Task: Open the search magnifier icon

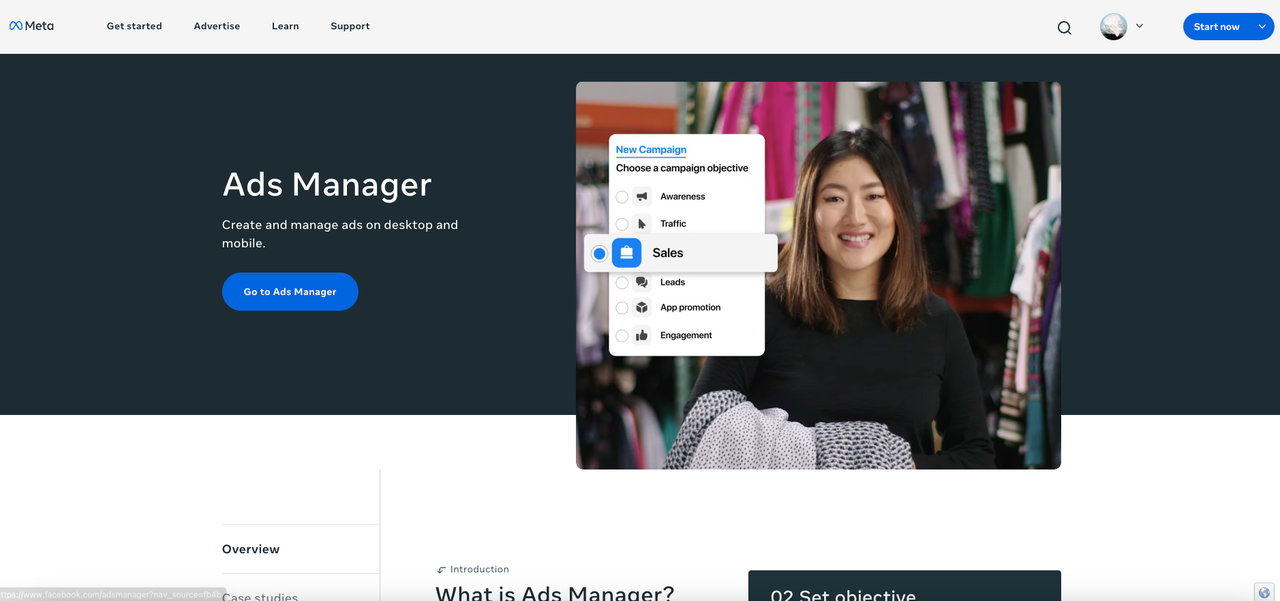Action: 1064,28
